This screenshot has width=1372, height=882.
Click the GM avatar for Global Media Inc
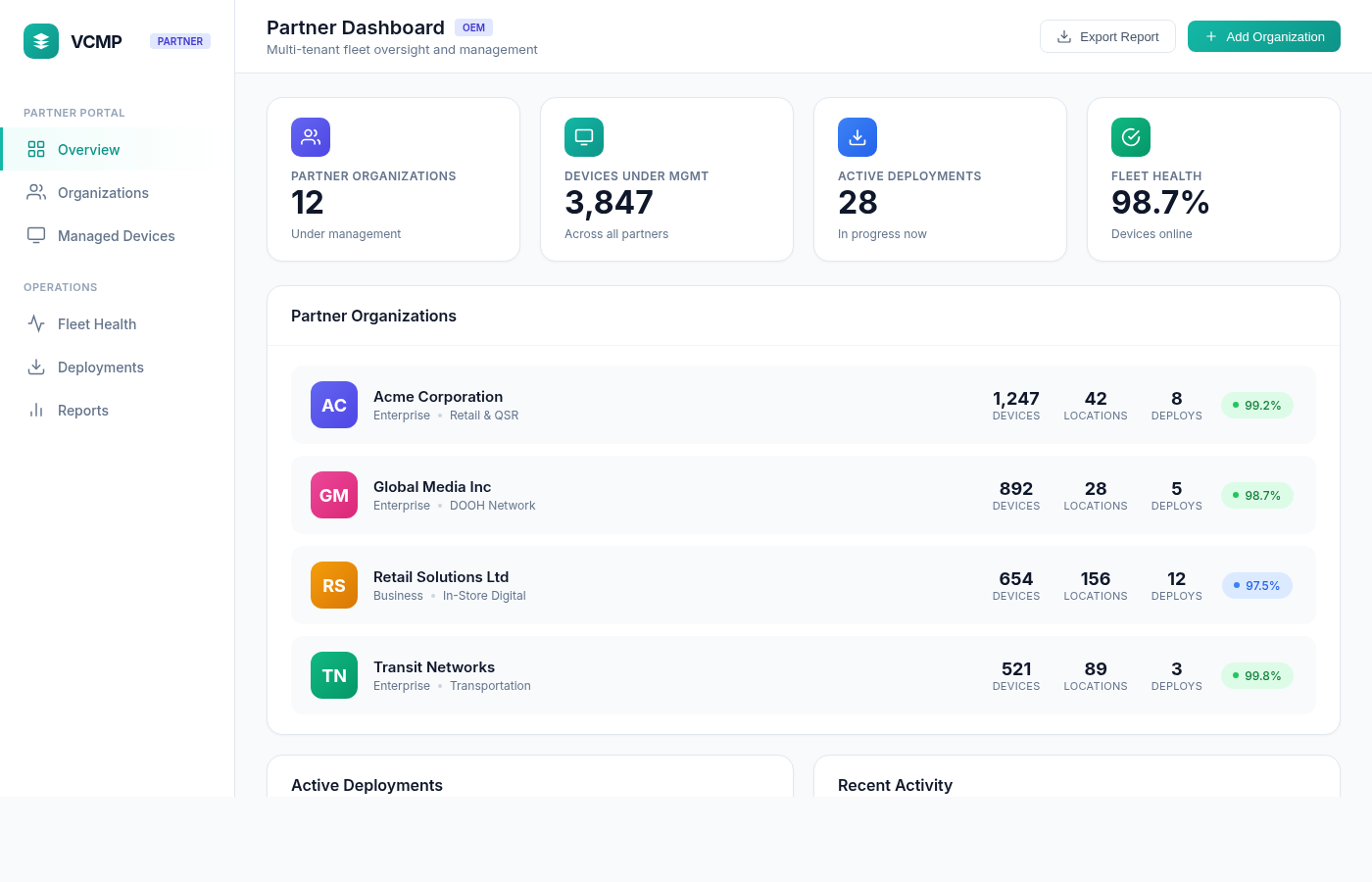pos(334,495)
